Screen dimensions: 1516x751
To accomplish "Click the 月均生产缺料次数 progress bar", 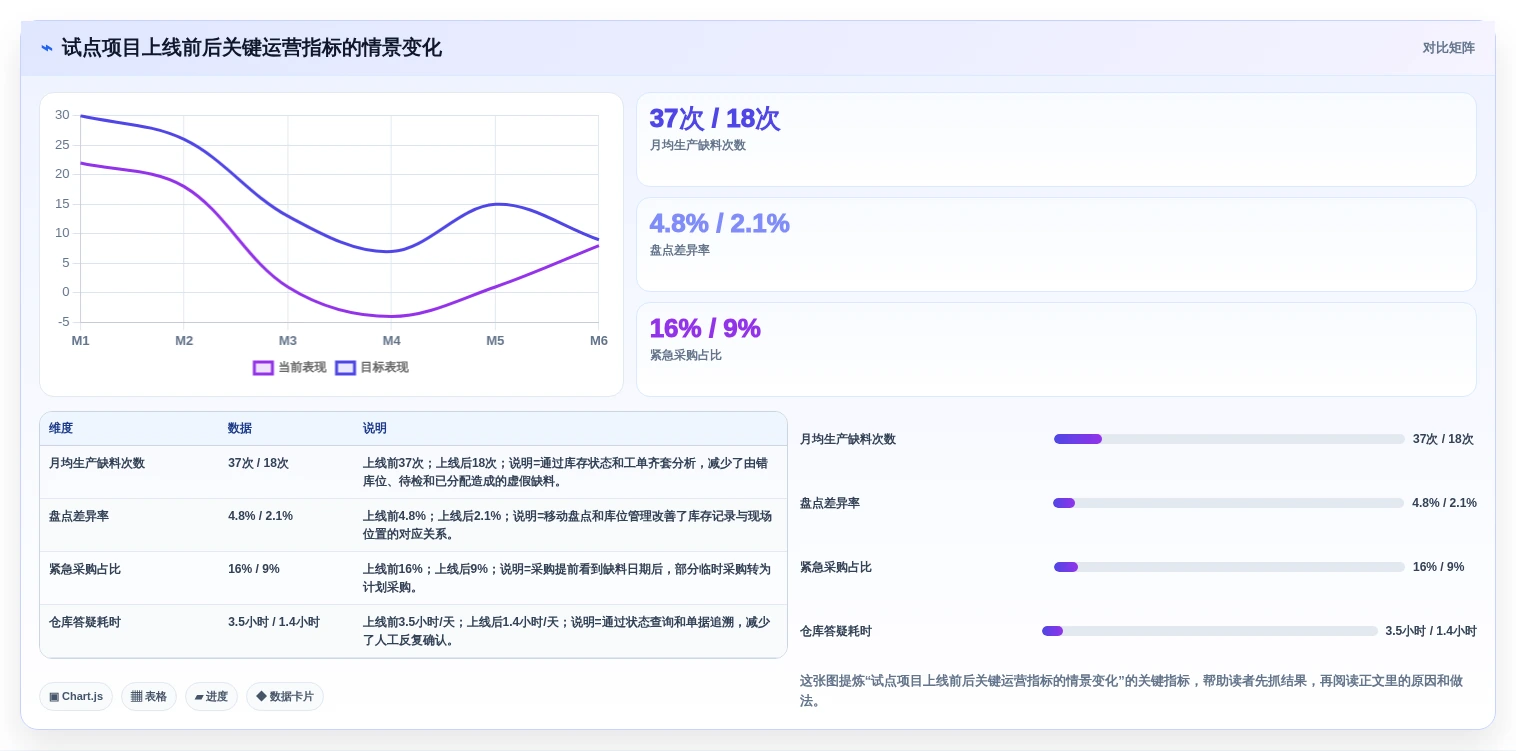I will tap(1229, 439).
